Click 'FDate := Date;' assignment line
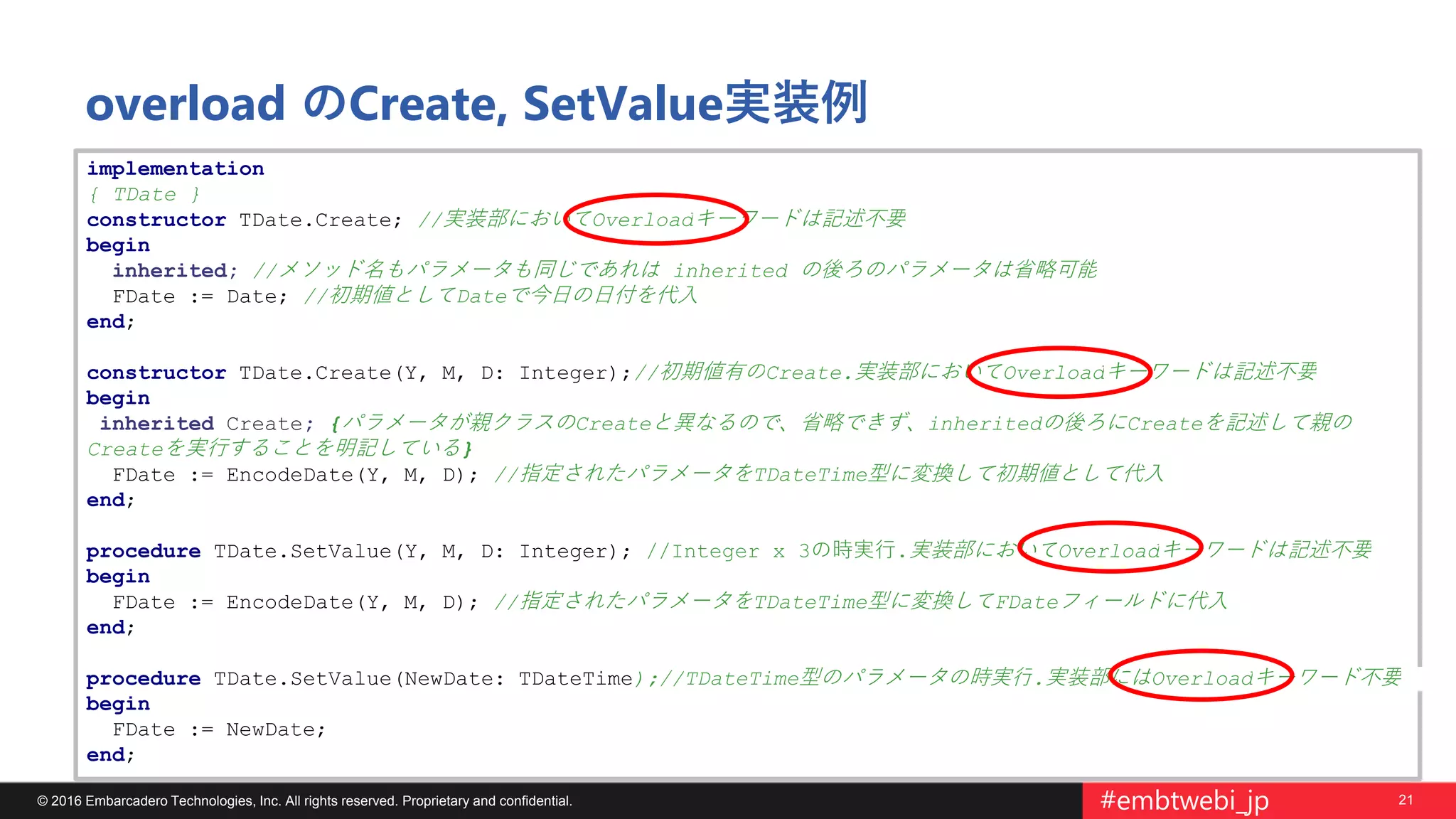 click(x=200, y=296)
